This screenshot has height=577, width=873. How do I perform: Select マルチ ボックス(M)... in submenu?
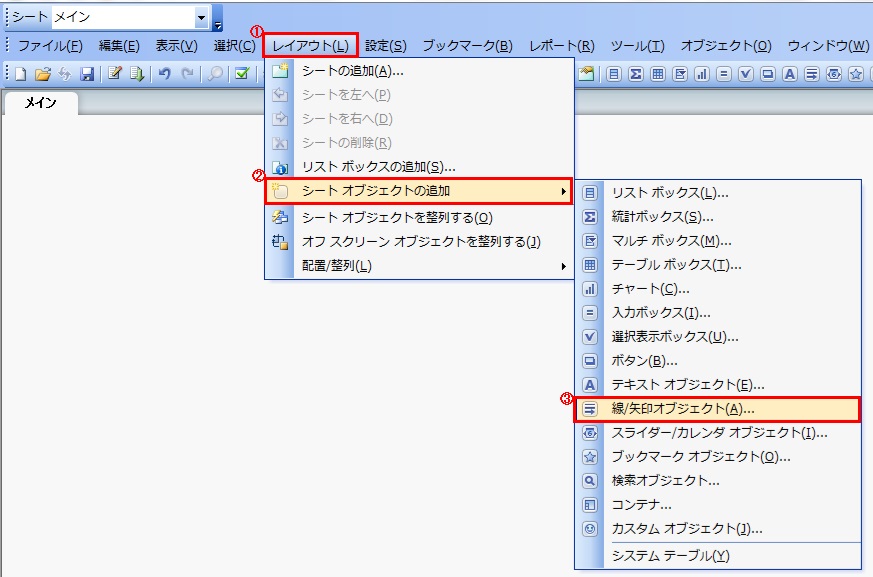(x=718, y=241)
